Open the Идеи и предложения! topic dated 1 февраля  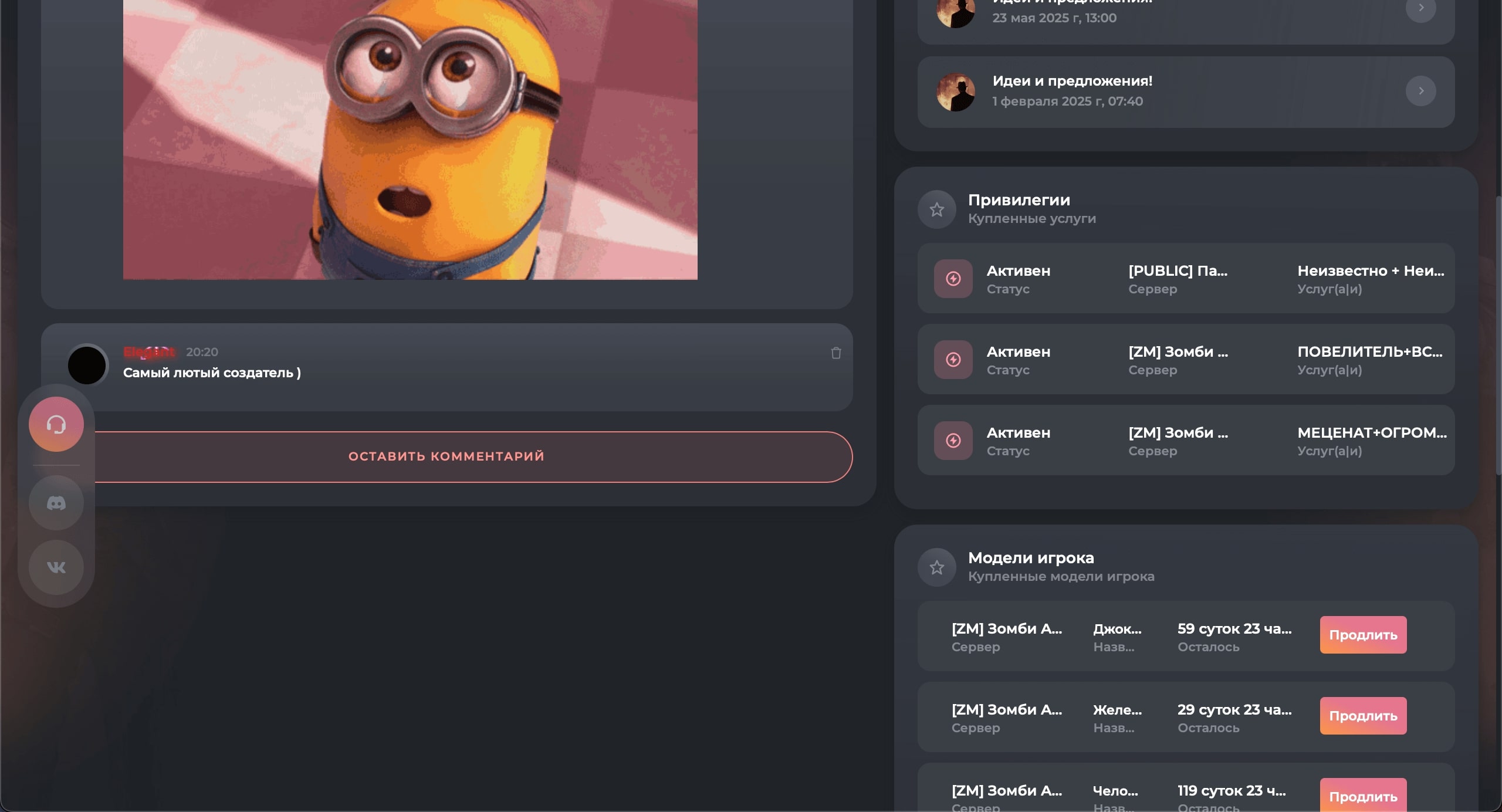point(1186,92)
